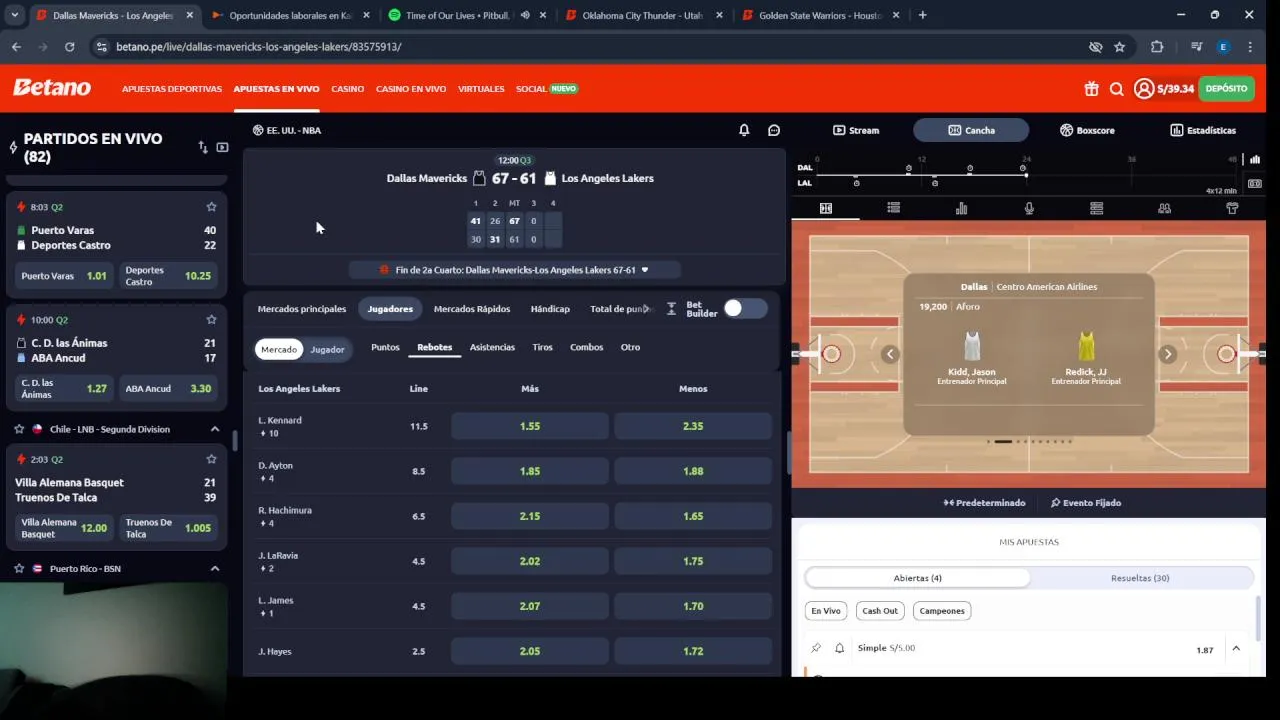1280x720 pixels.
Task: Collapse the Simple S/5.00 bet chevron
Action: click(1236, 649)
